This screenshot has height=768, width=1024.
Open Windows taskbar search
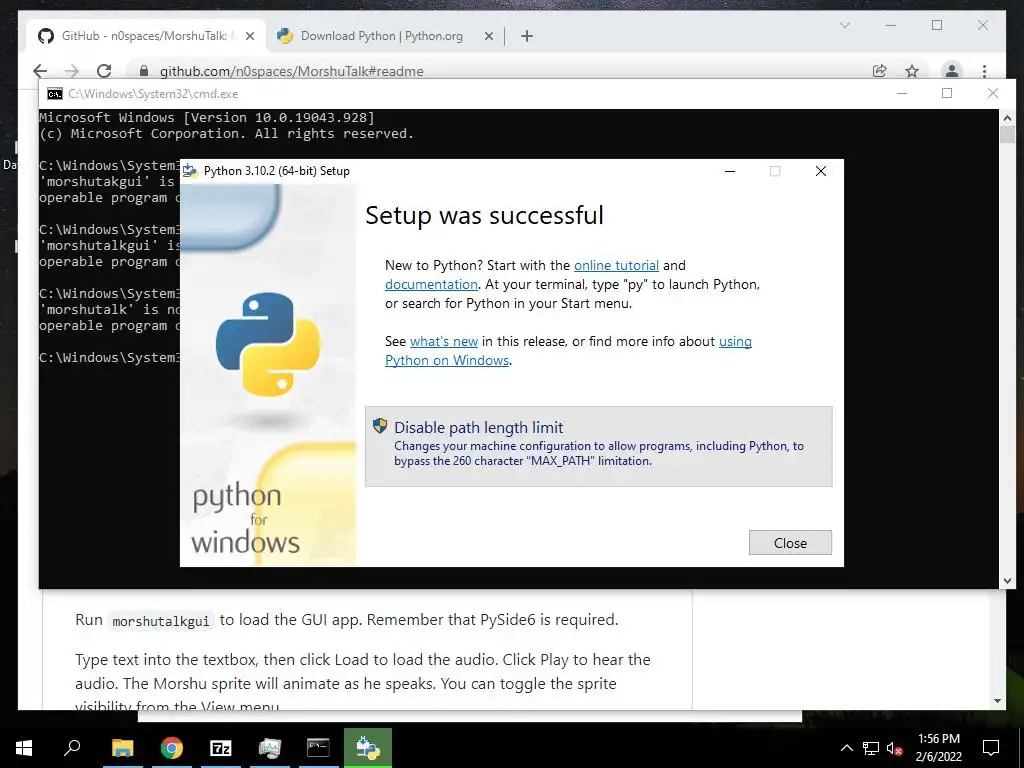tap(72, 748)
